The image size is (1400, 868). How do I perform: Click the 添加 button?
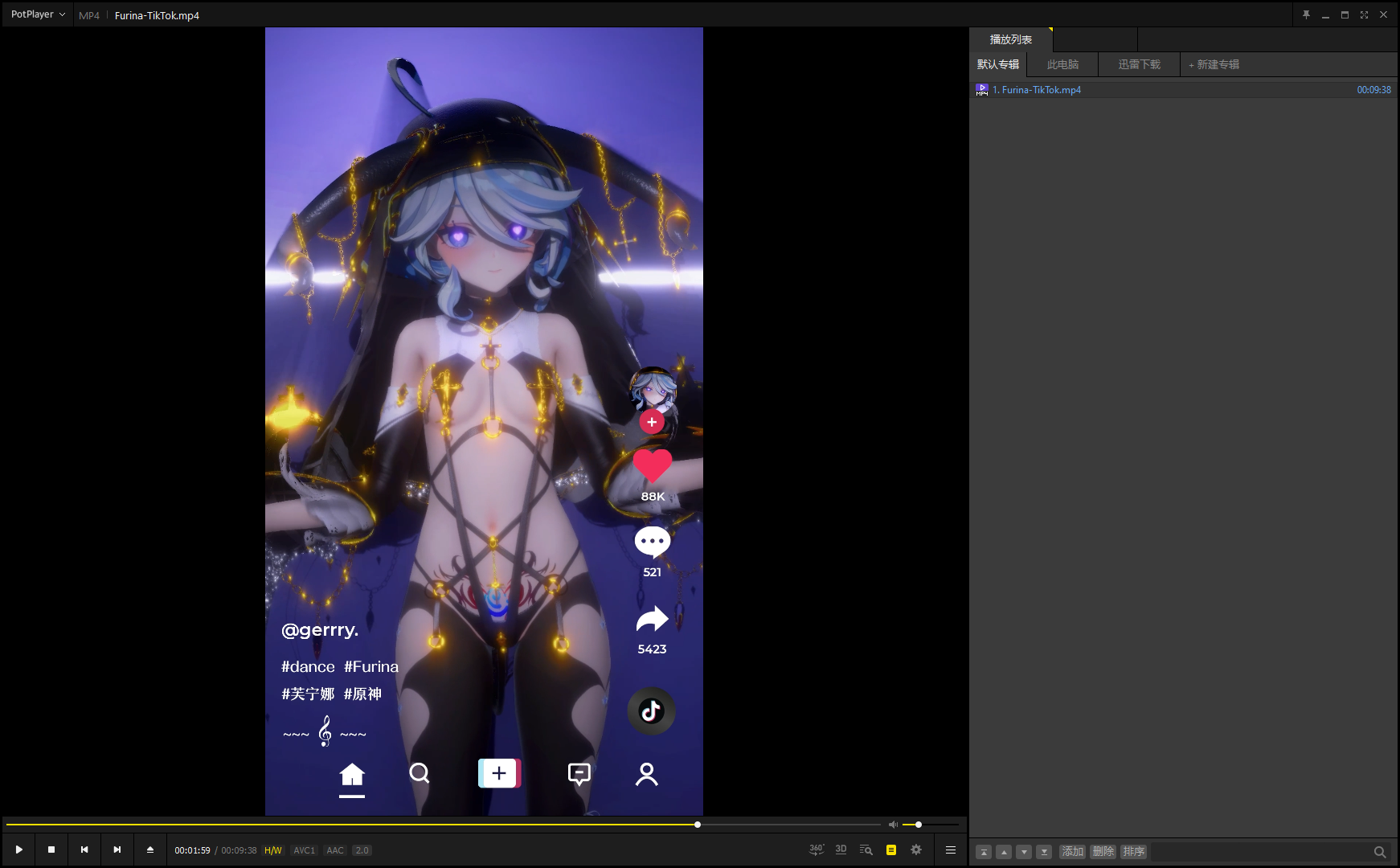point(1073,852)
